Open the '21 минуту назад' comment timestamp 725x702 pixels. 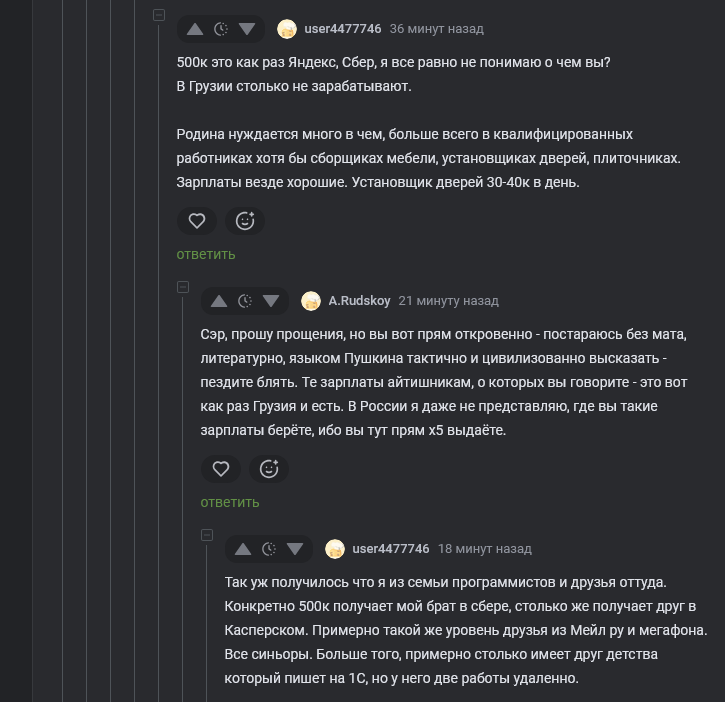coord(448,301)
